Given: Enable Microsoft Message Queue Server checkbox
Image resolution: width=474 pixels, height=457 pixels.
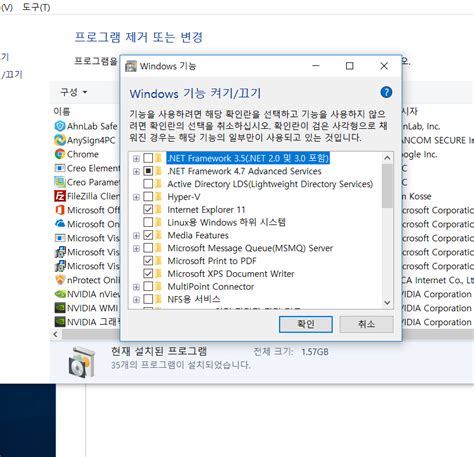Looking at the screenshot, I should pos(148,248).
